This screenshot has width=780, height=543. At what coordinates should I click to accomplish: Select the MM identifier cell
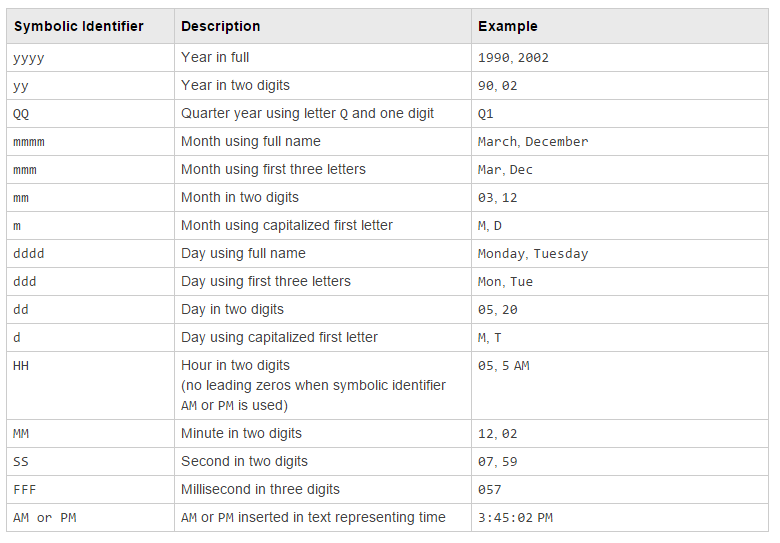click(x=21, y=434)
